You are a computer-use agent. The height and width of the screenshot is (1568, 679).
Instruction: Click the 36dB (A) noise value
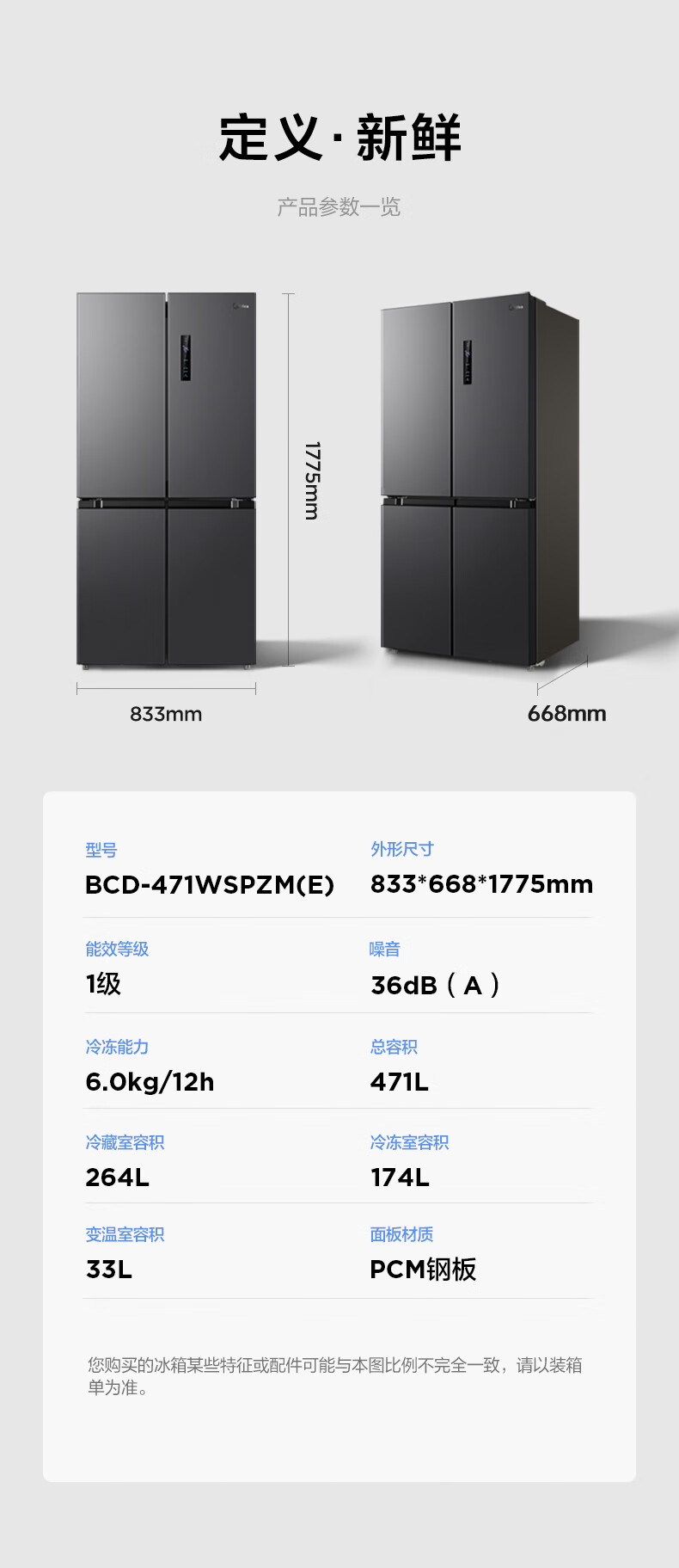click(x=435, y=985)
